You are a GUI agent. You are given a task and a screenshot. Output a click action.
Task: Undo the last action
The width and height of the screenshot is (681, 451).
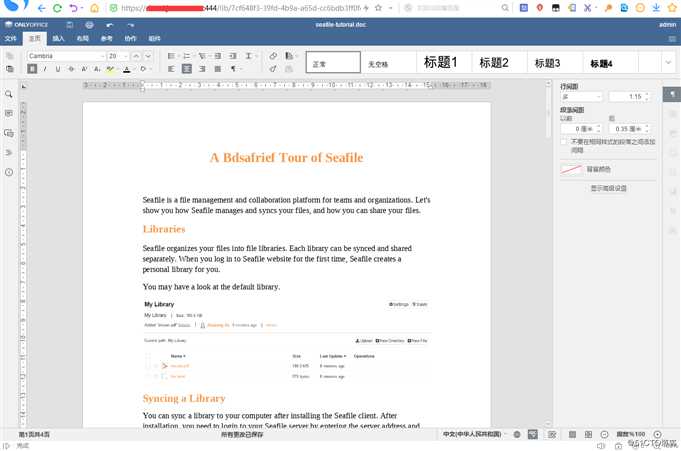[x=109, y=25]
